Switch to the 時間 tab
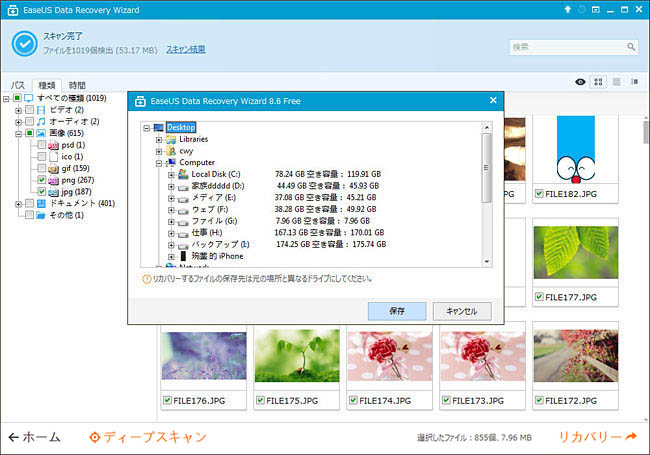 (77, 85)
